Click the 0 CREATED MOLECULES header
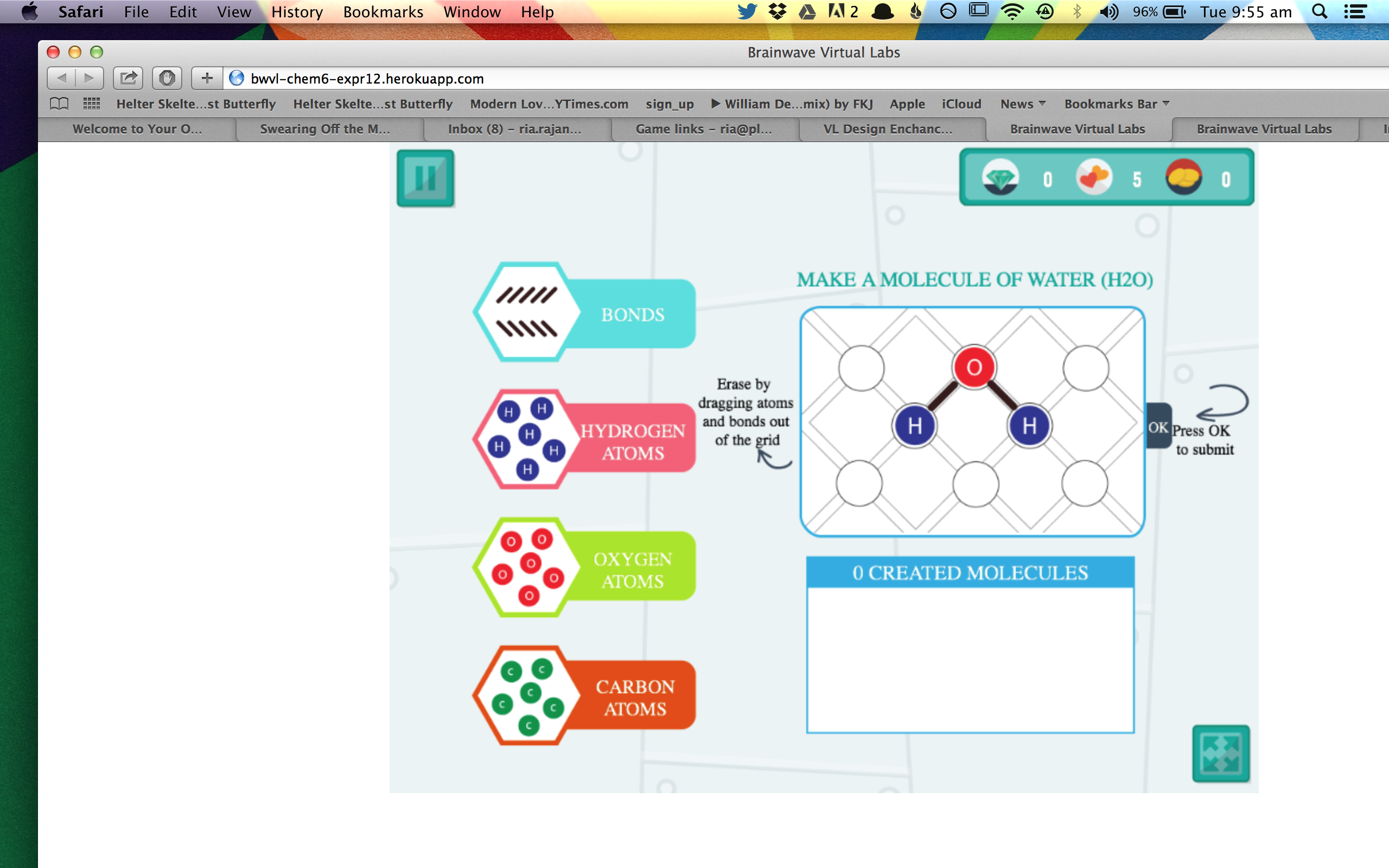1389x868 pixels. pyautogui.click(x=970, y=572)
